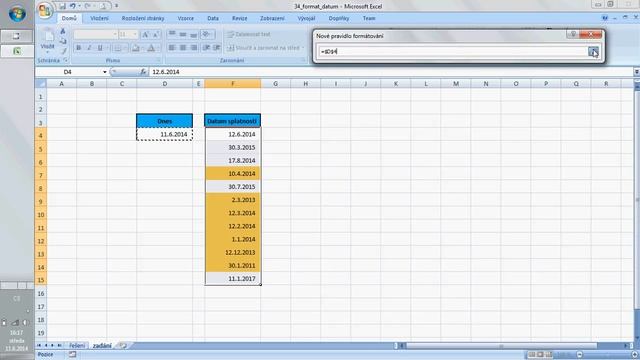Open Schránka clipboard dialog launcher
The image size is (640, 360).
(65, 60)
